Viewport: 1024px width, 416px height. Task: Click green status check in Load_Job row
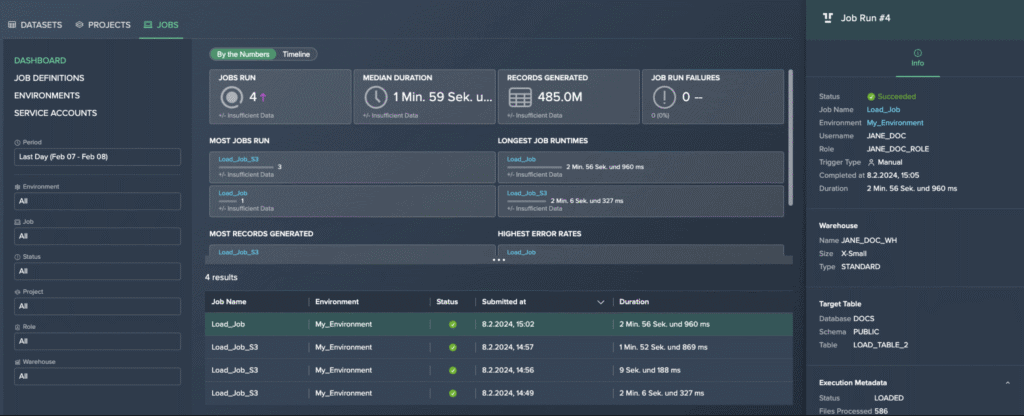click(x=452, y=324)
